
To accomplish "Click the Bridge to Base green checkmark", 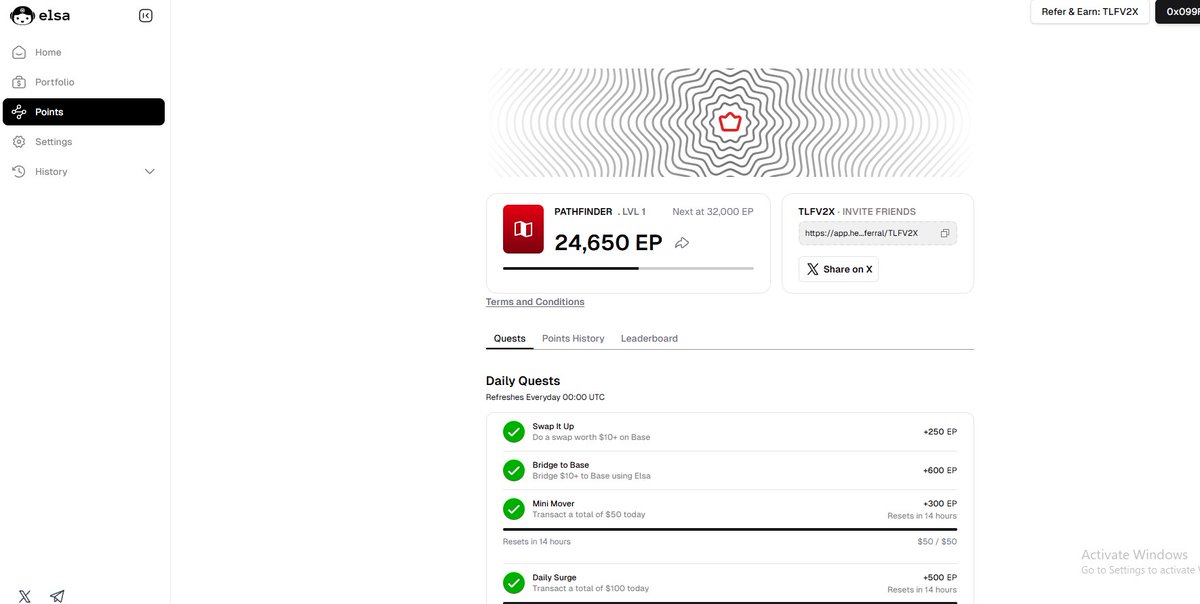I will (x=514, y=470).
